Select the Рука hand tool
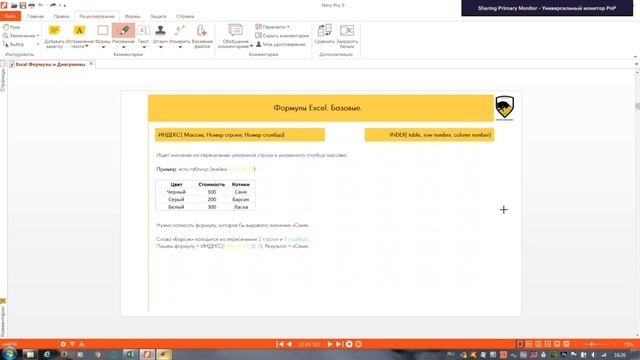This screenshot has height=360, width=640. 11,27
